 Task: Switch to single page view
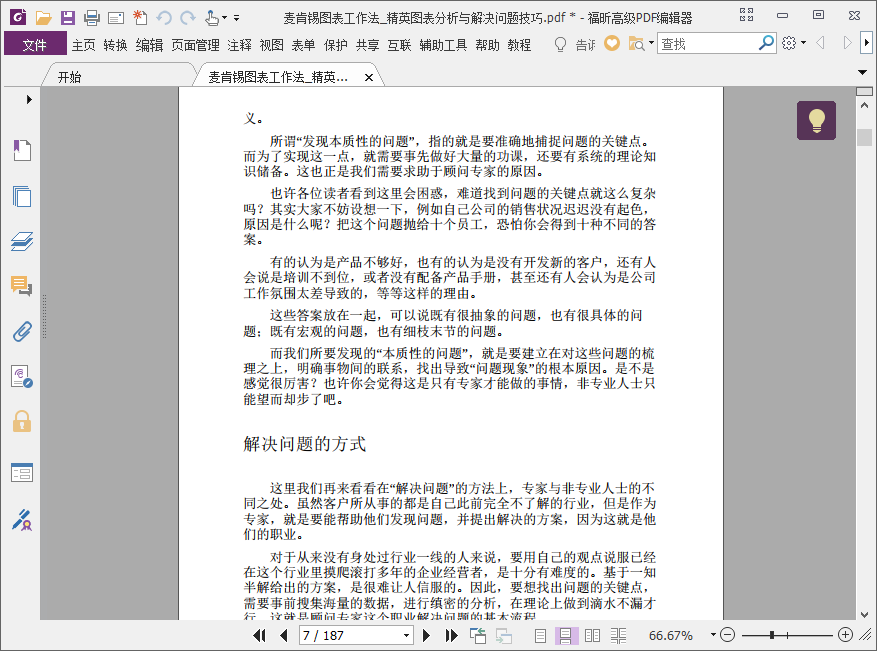540,636
